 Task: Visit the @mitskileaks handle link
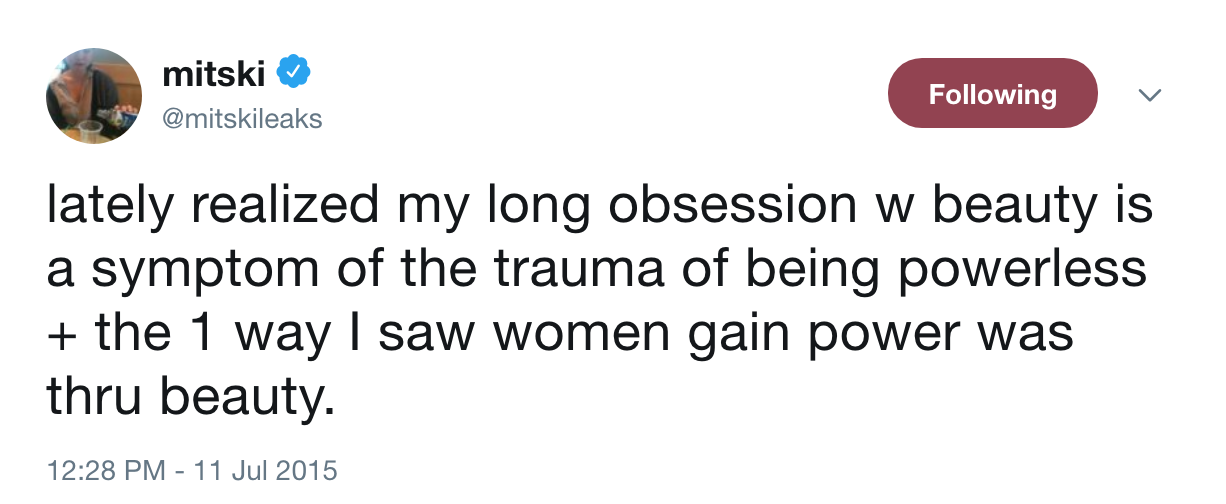coord(241,119)
